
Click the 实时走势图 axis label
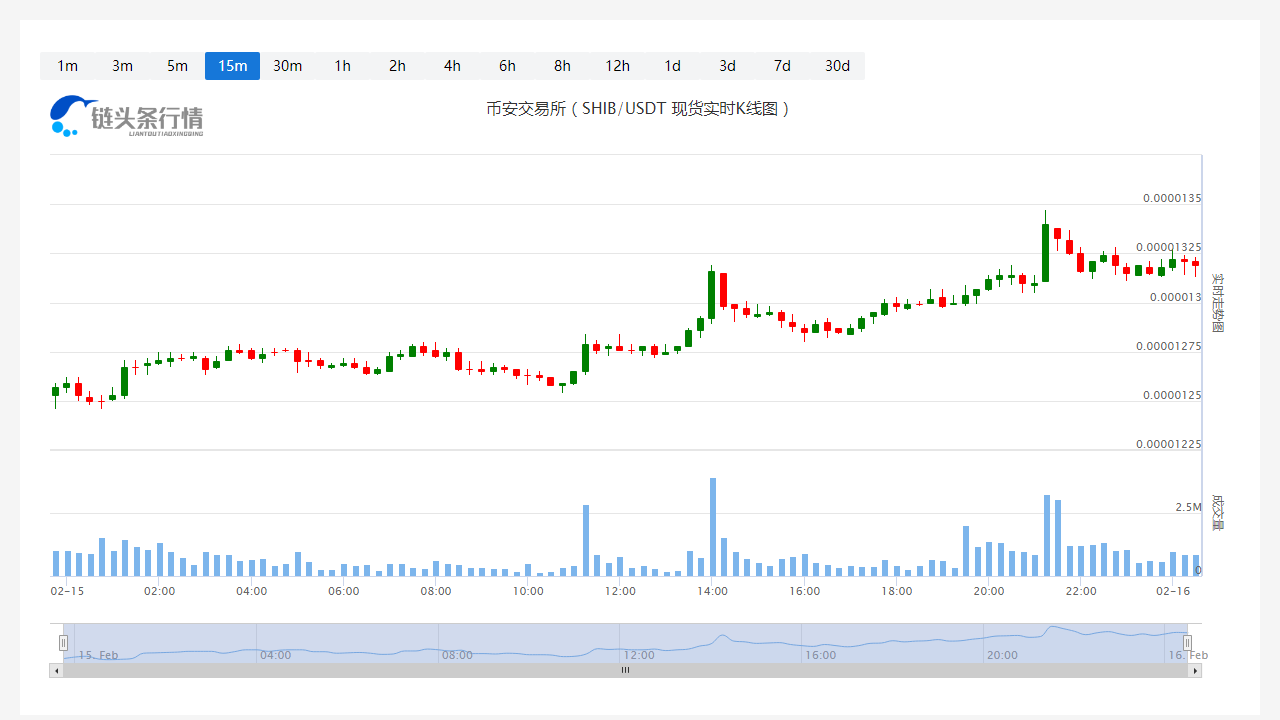[x=1217, y=303]
